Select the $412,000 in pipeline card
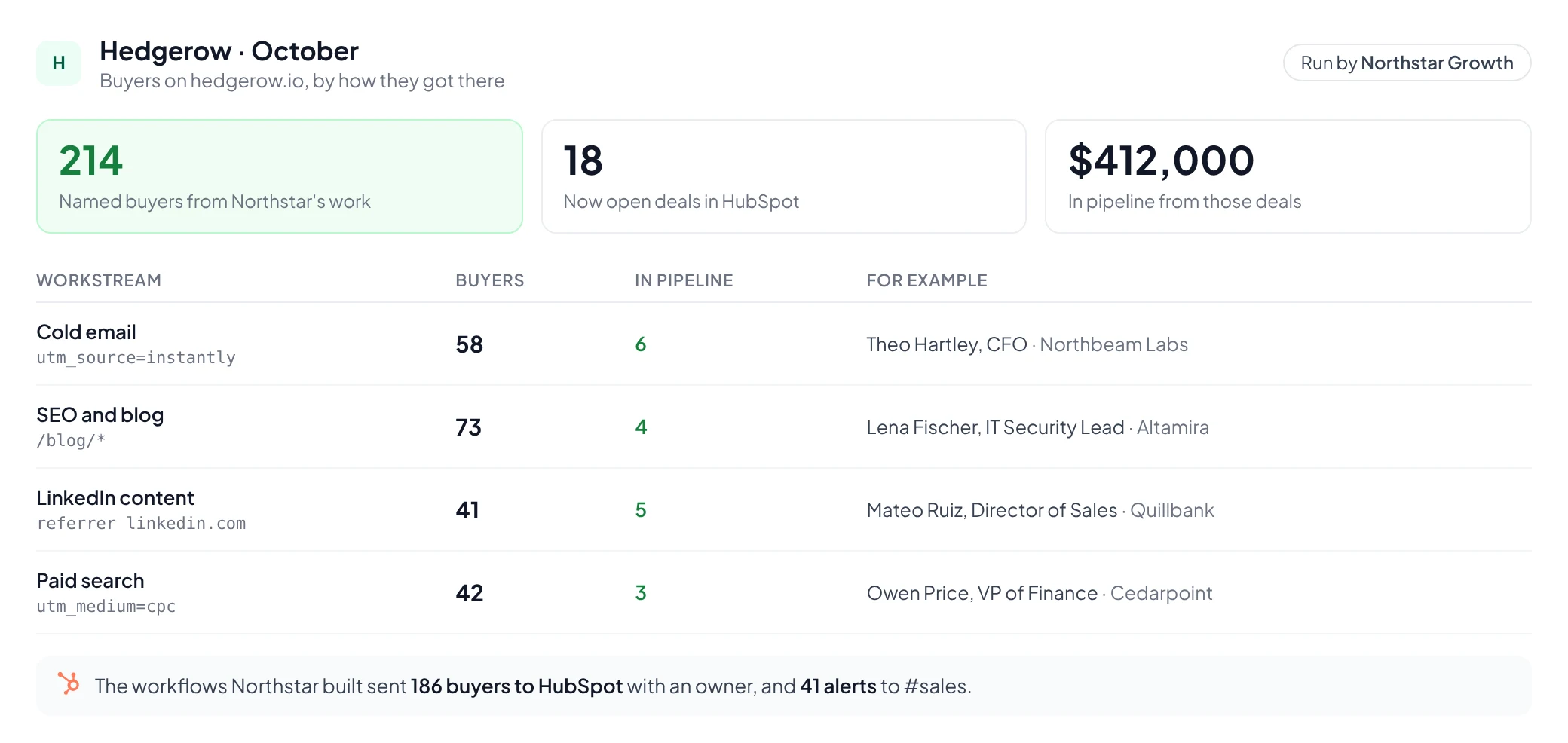 click(x=1288, y=176)
